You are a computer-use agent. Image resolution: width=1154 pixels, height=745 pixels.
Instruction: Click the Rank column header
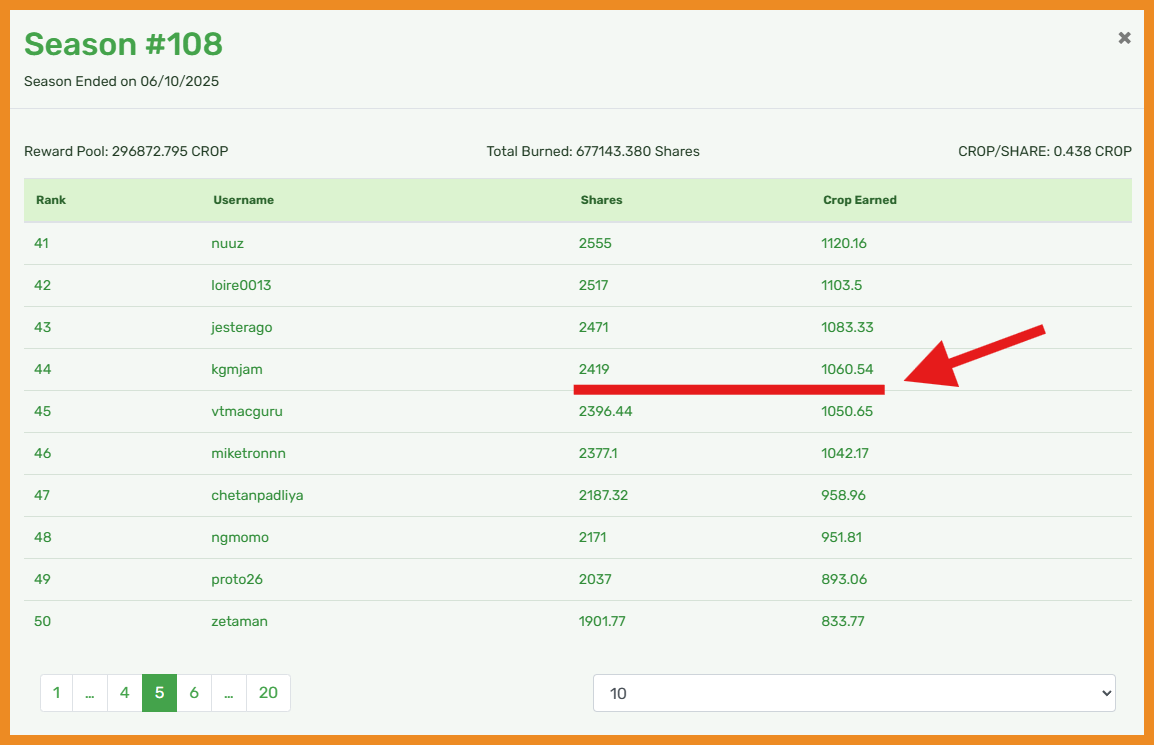pos(51,200)
